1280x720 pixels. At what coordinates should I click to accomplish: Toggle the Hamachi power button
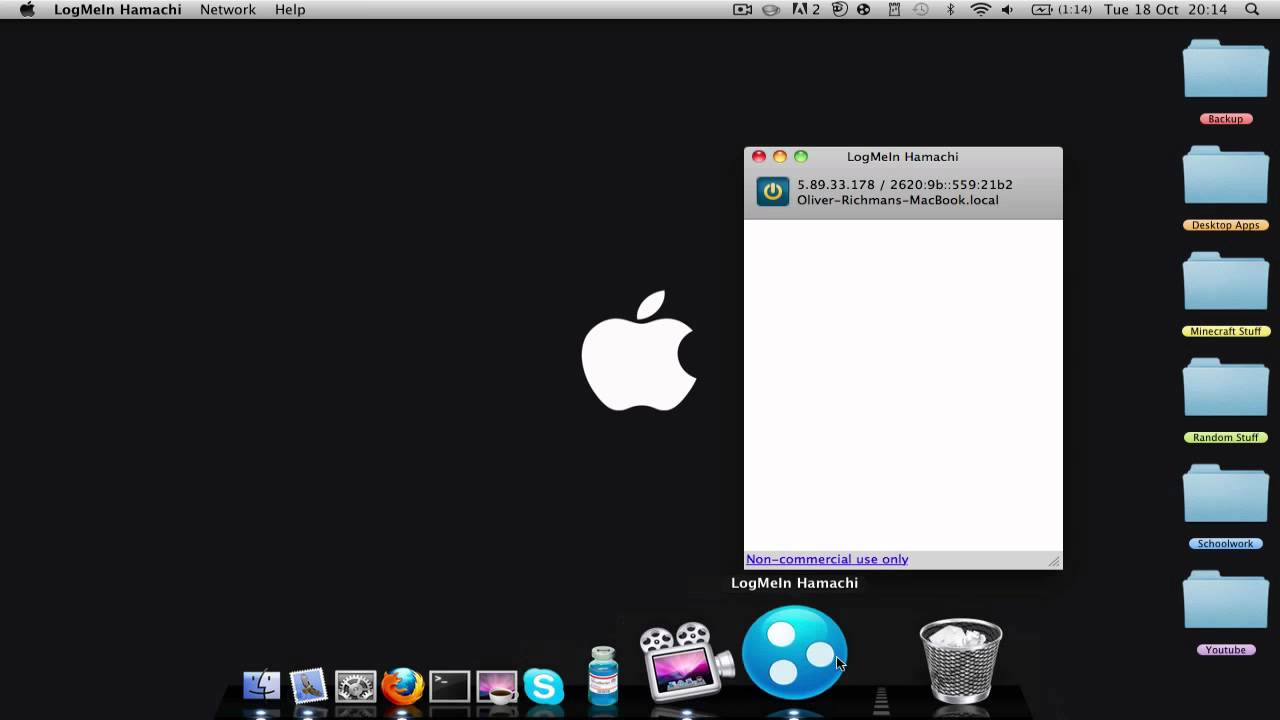click(x=772, y=191)
